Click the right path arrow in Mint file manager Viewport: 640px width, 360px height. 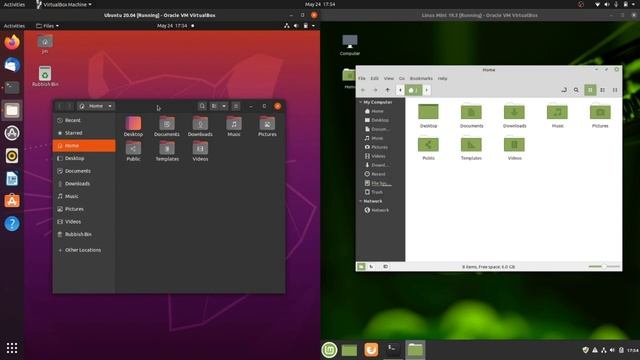click(x=427, y=90)
